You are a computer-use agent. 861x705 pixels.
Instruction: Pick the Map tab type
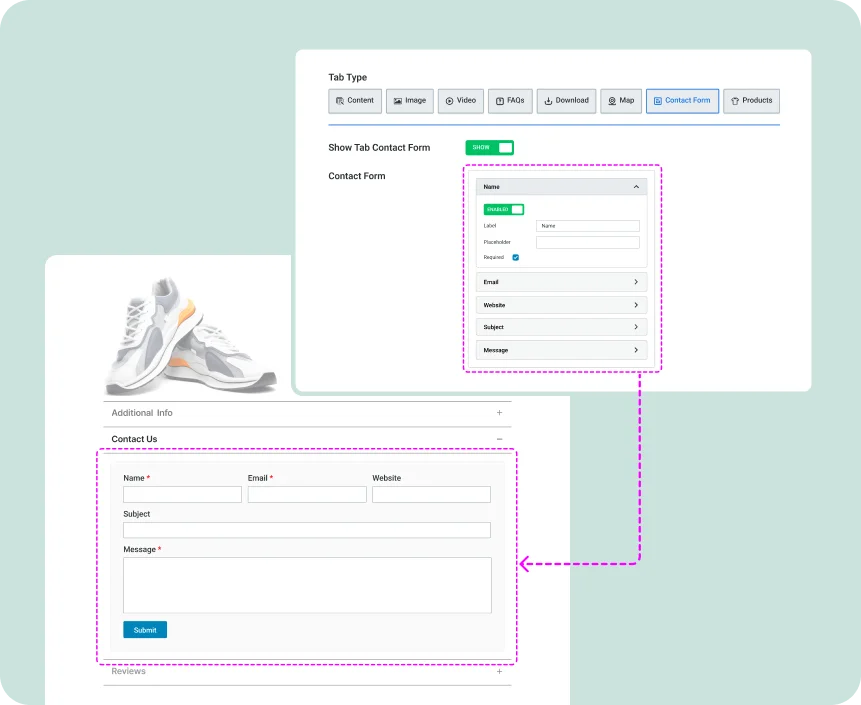[621, 101]
